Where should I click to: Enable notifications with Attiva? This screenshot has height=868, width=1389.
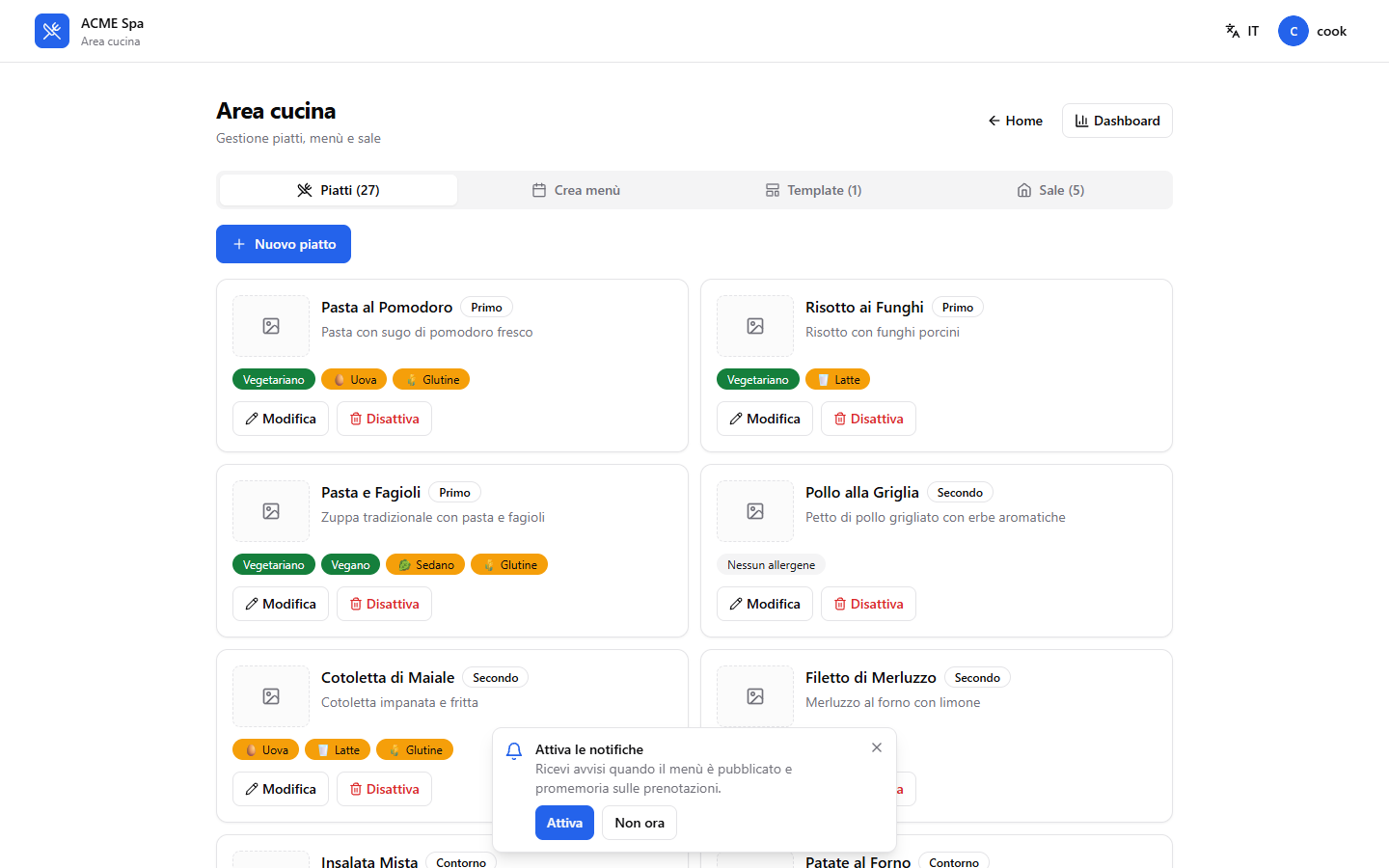click(564, 823)
